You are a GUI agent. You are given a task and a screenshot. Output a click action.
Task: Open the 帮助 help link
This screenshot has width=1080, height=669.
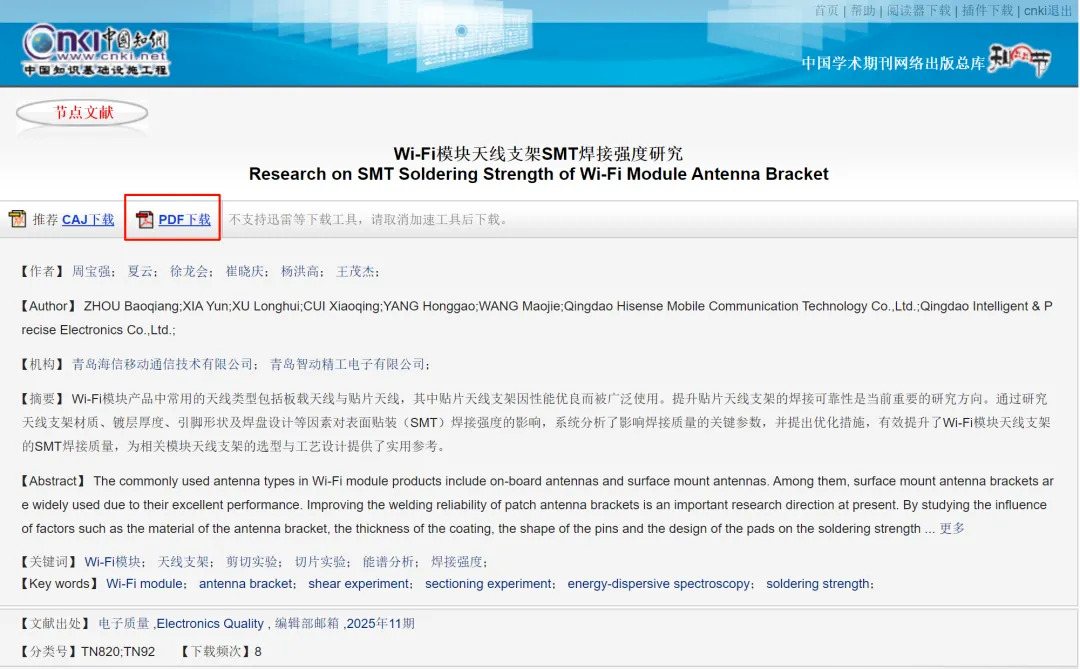pos(862,10)
